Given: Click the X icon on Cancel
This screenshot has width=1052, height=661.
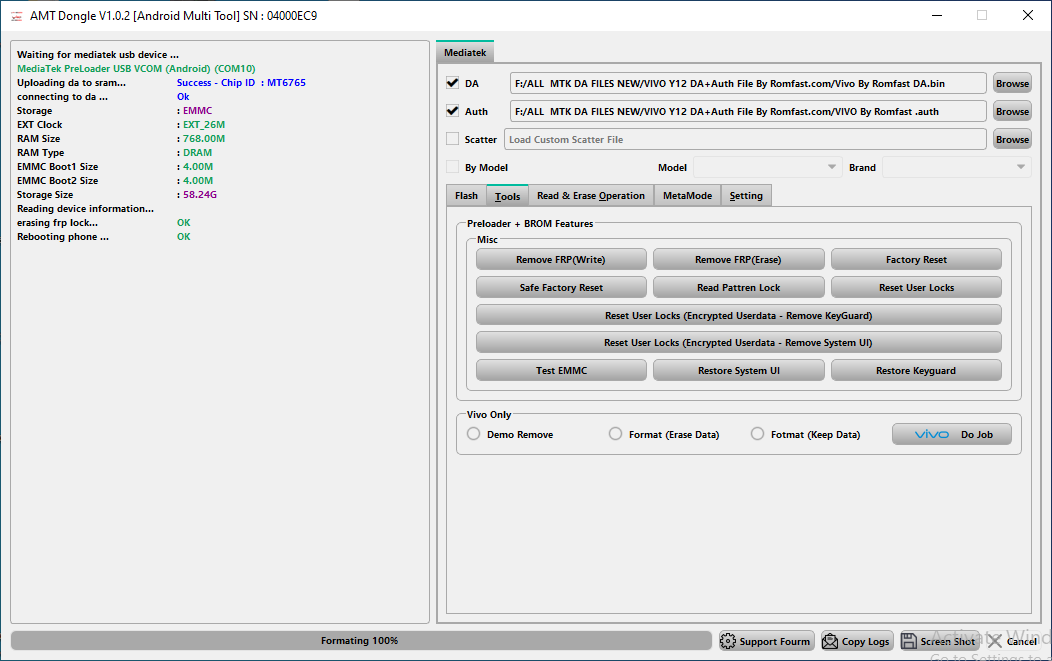Looking at the screenshot, I should (x=994, y=642).
